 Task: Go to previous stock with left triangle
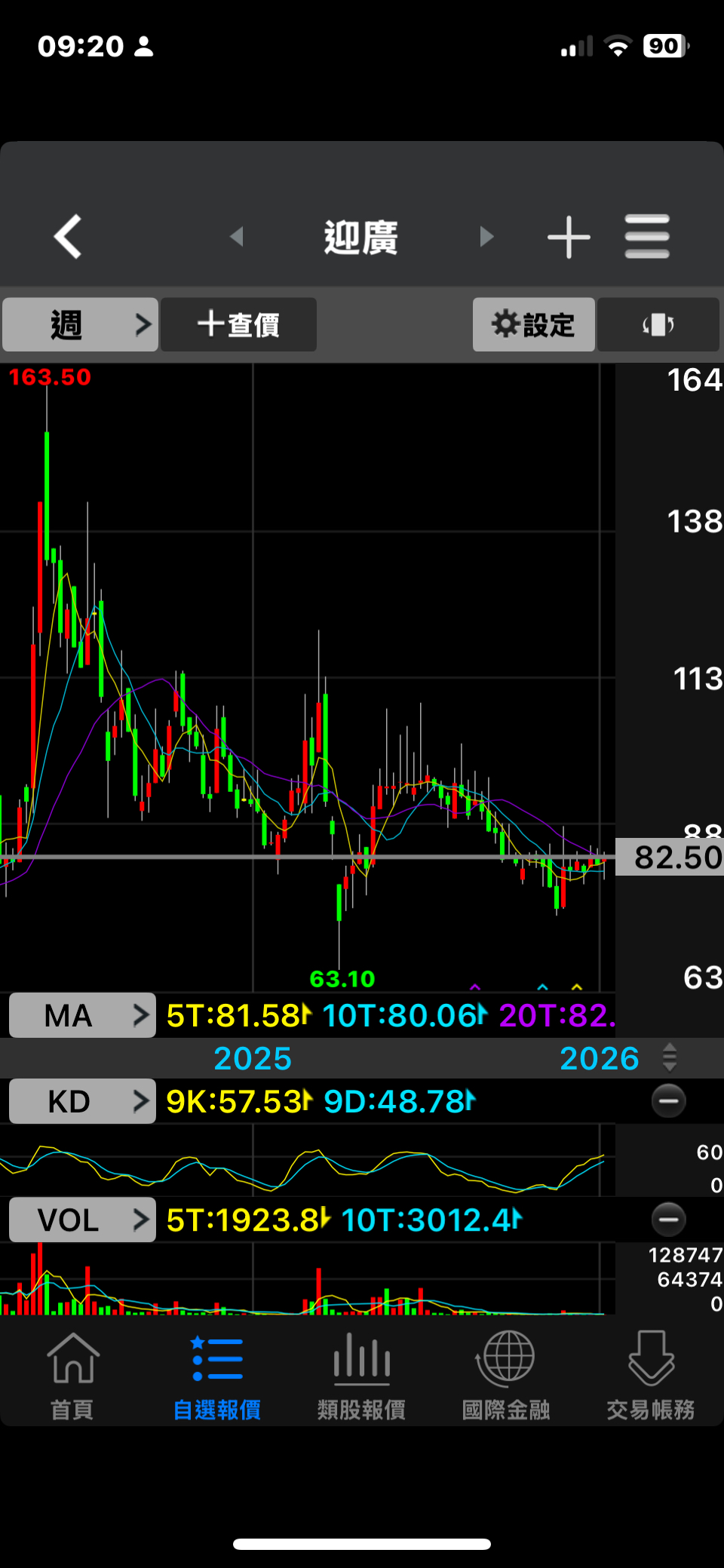[x=237, y=237]
